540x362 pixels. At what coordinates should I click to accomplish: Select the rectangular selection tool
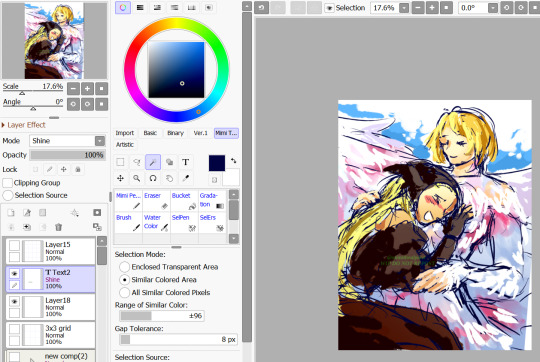click(120, 162)
